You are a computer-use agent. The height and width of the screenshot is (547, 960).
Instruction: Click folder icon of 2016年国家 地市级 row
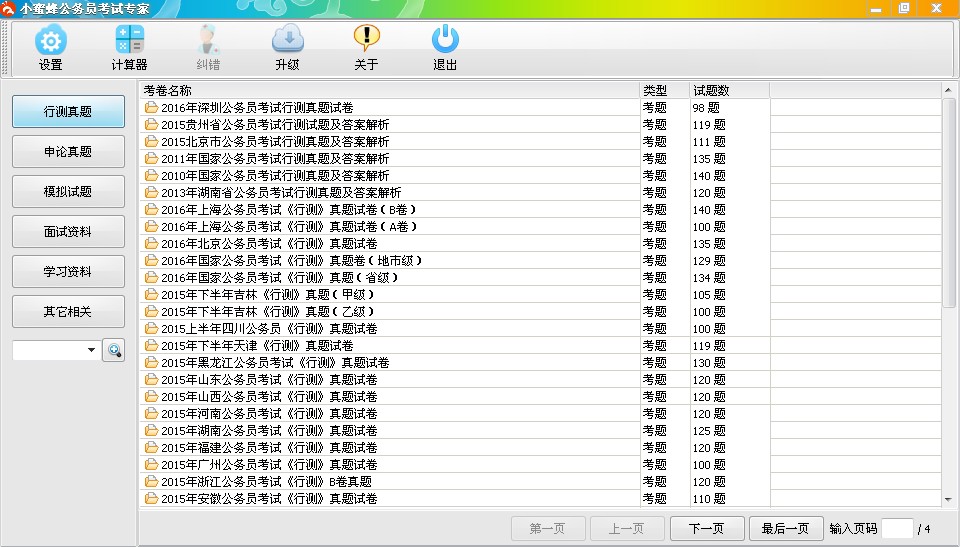151,261
